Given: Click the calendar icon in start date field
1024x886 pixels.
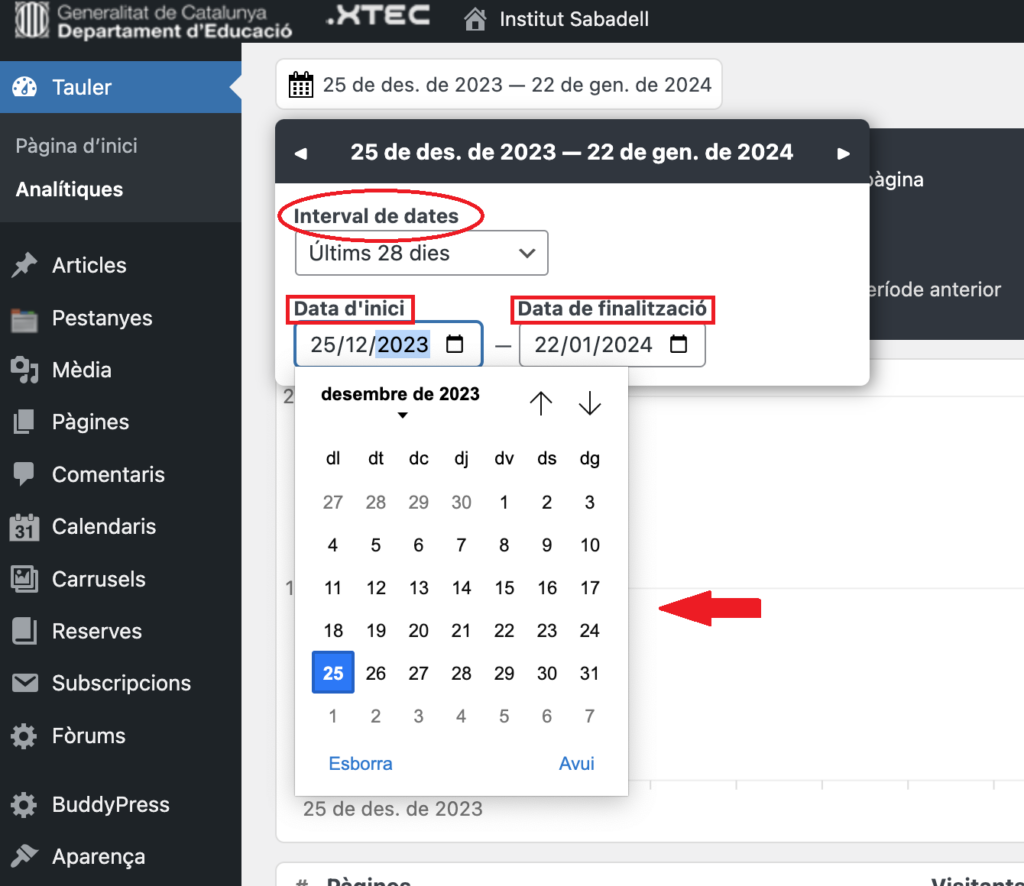Looking at the screenshot, I should [x=455, y=344].
